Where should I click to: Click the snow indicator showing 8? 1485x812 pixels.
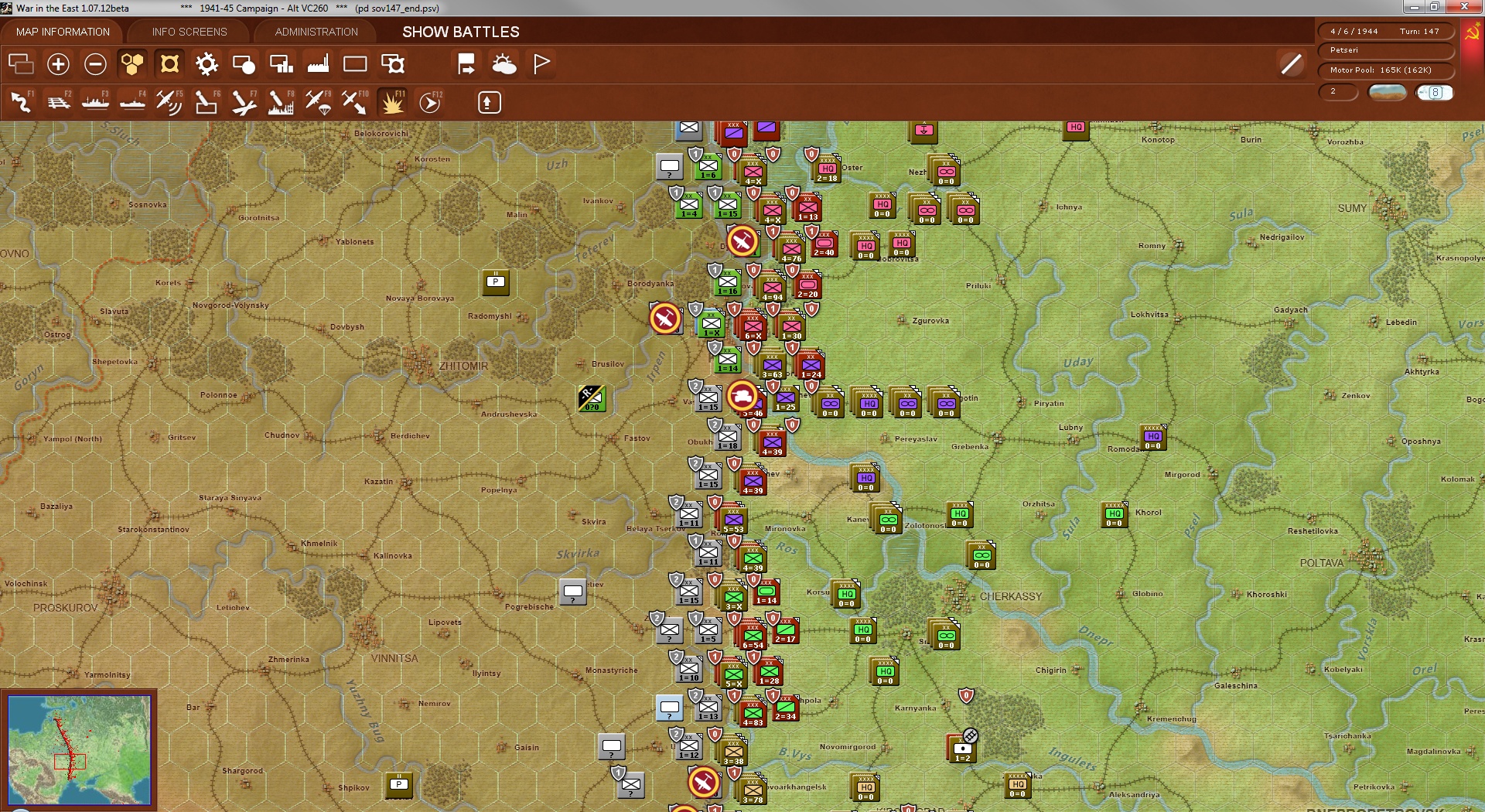click(x=1435, y=93)
